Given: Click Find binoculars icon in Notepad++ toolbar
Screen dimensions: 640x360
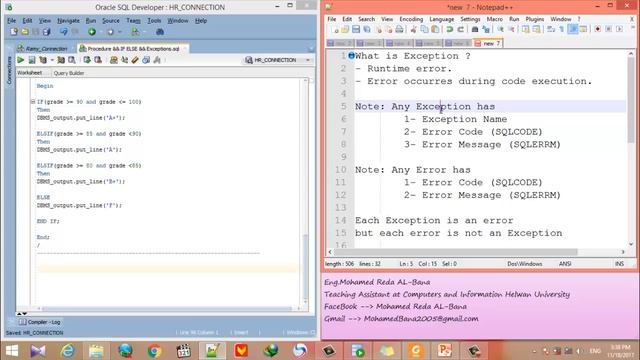Looking at the screenshot, I should tap(475, 29).
